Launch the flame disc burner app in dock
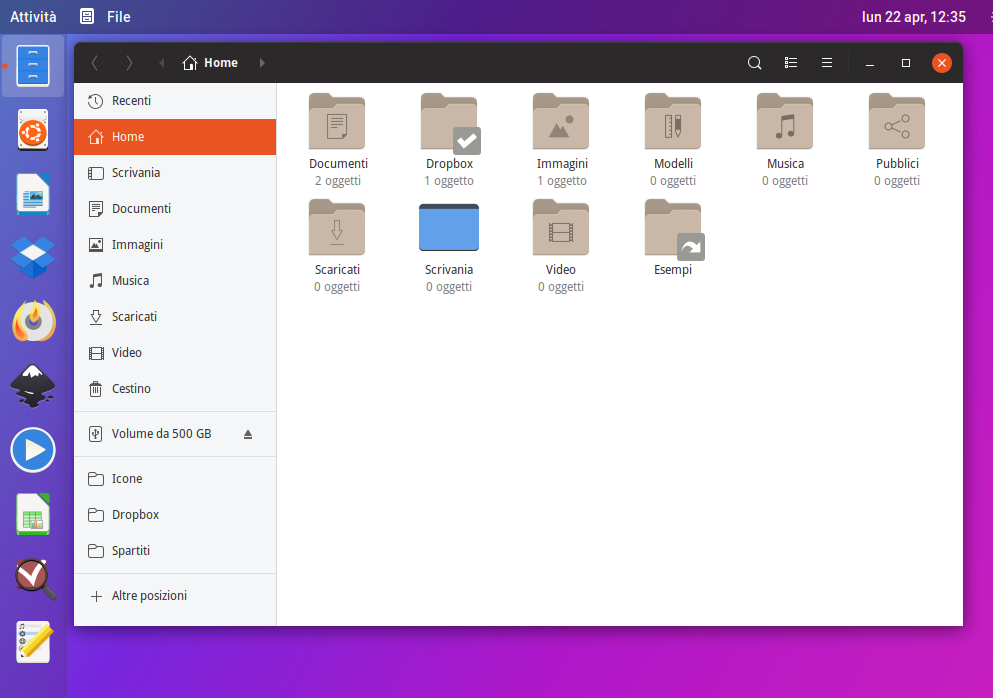993x698 pixels. click(x=33, y=321)
